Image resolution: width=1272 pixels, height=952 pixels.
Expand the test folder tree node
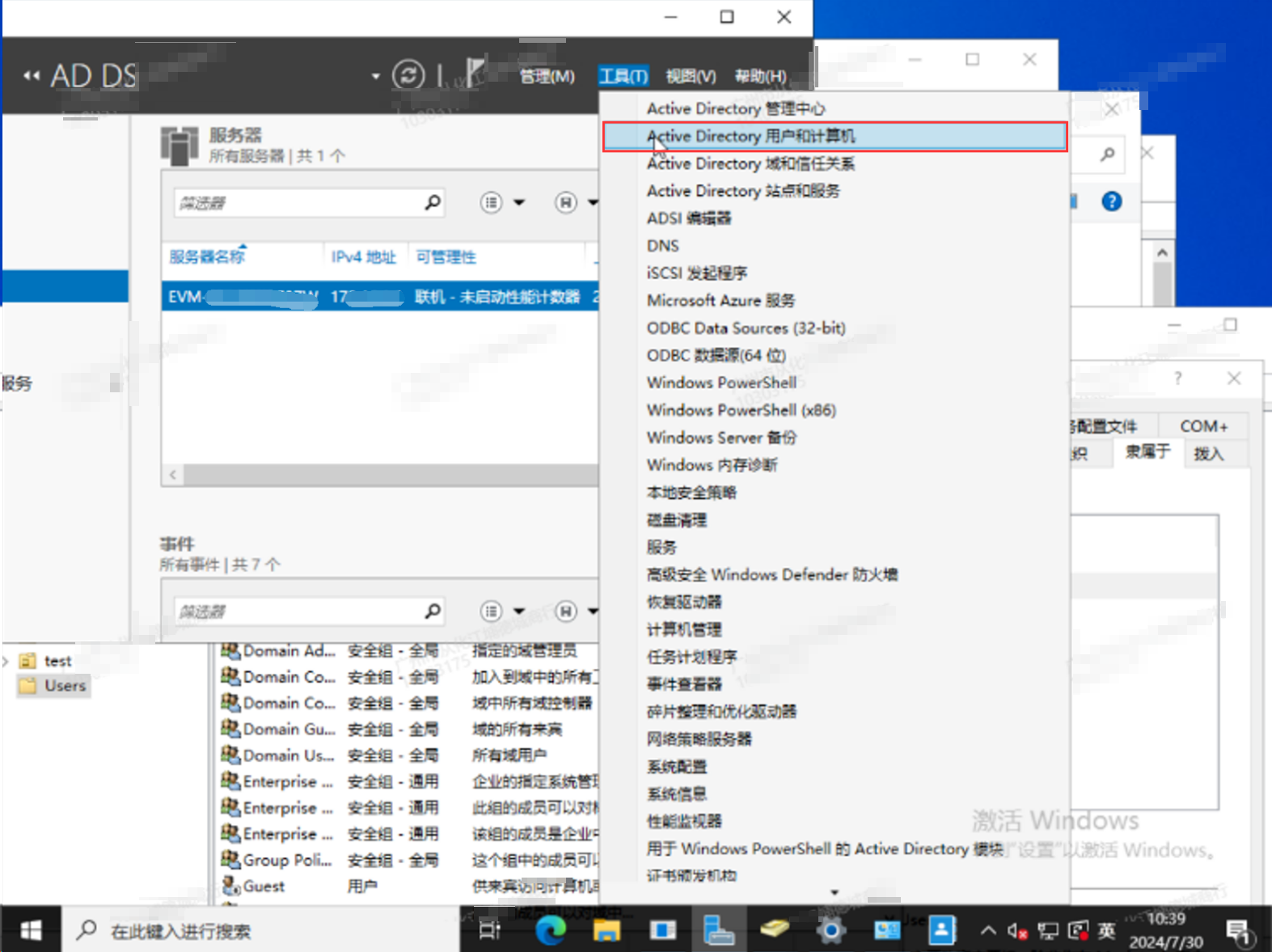(x=6, y=661)
